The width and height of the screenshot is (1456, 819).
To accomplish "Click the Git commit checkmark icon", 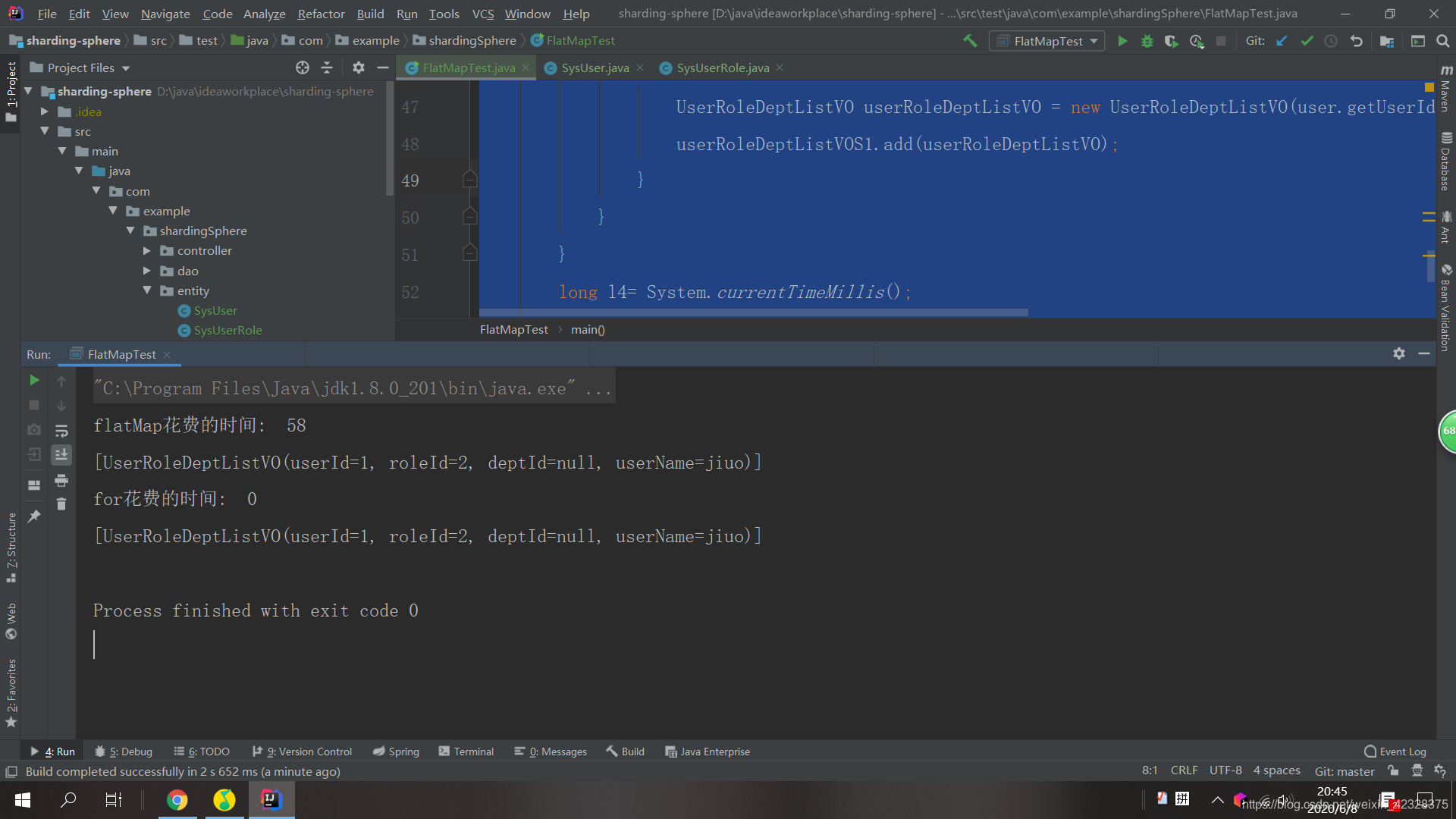I will point(1307,41).
